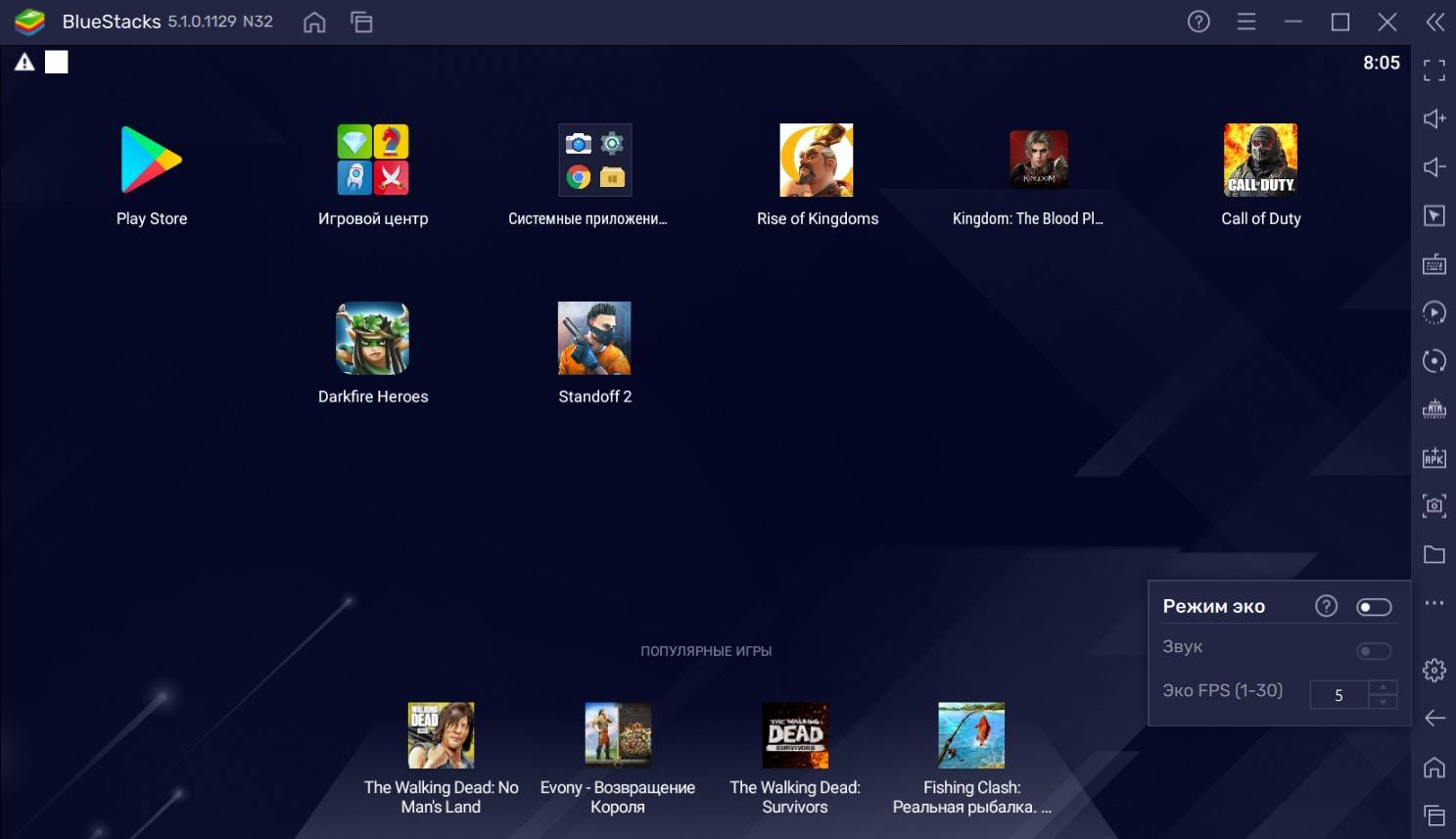The image size is (1456, 839).
Task: Select The Walking Dead: No Man's Land thumbnail
Action: [441, 735]
